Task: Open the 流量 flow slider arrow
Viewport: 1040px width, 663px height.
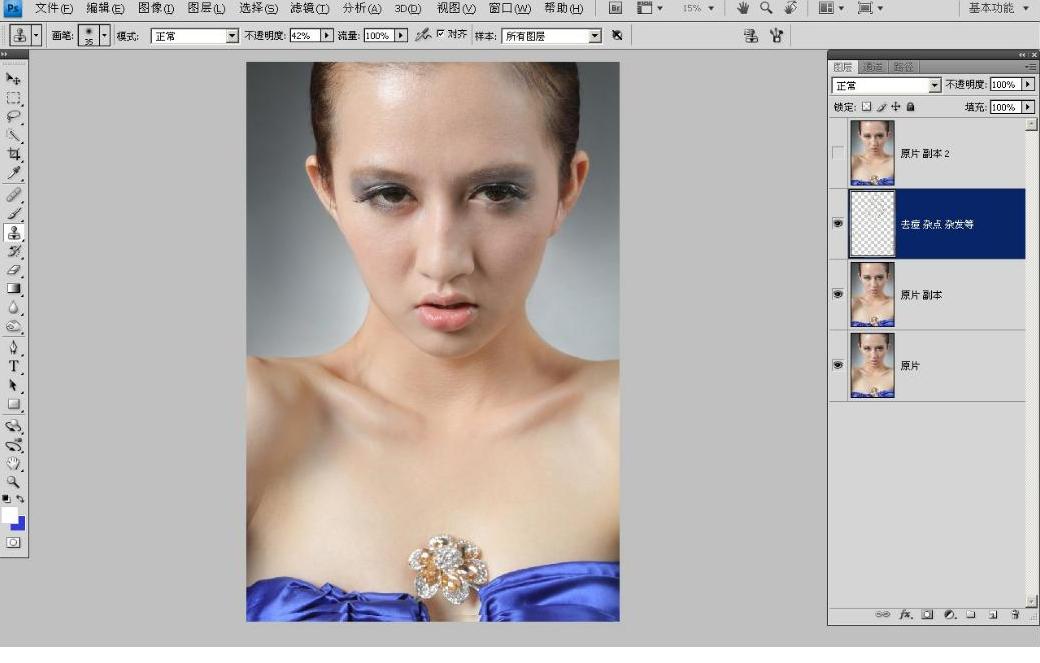Action: coord(401,36)
